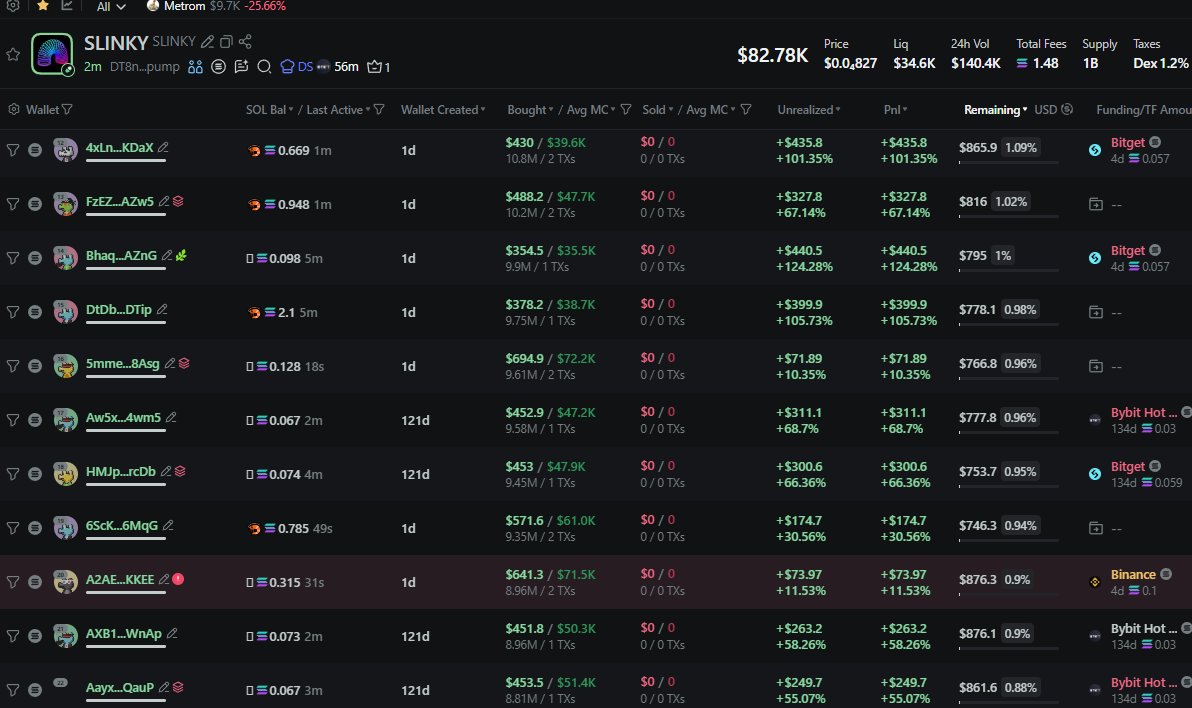1192x708 pixels.
Task: Click the Bitget funding source in the first row
Action: 1127,143
